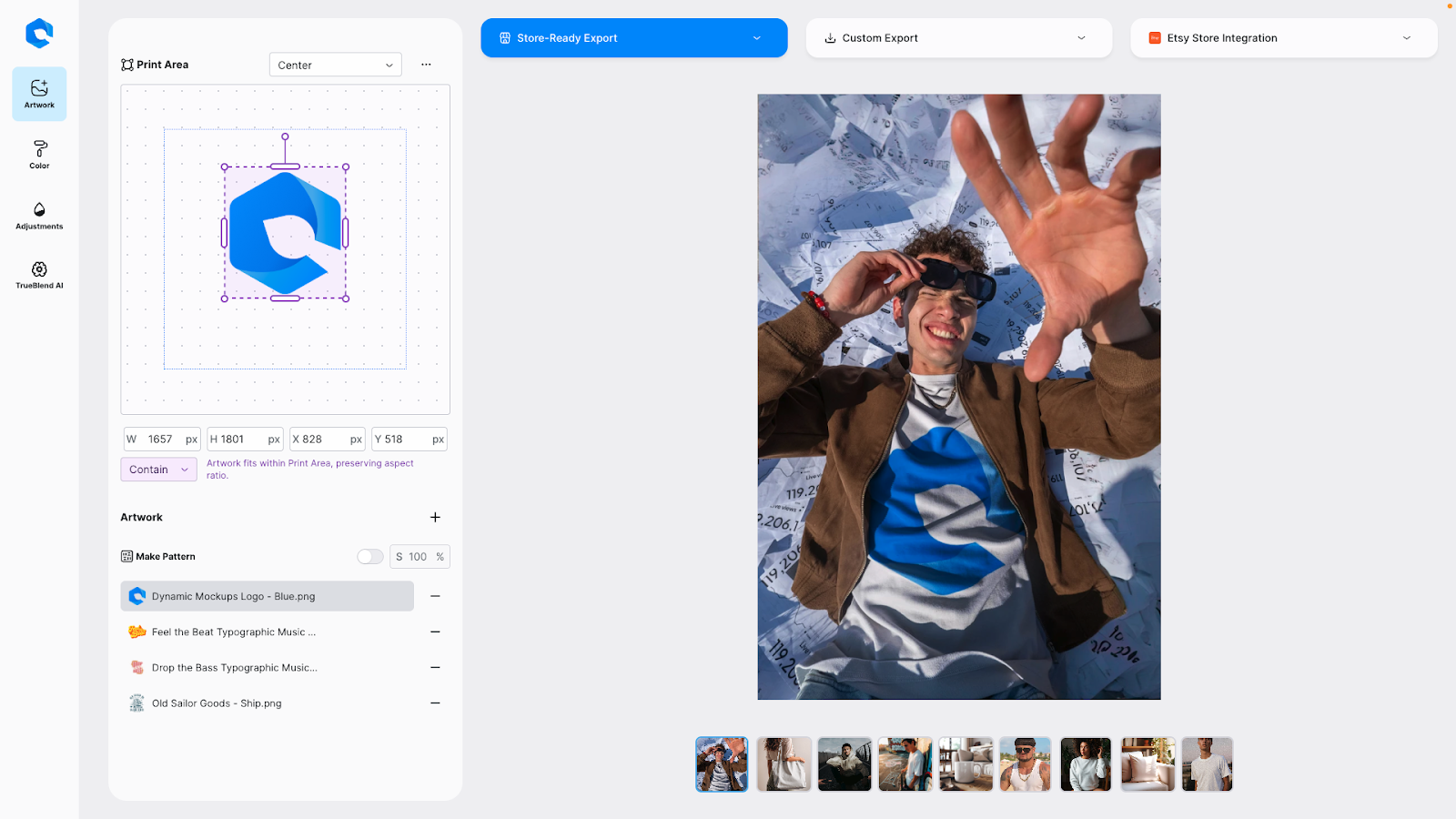Expand the Custom Export dropdown chevron
The image size is (1456, 819).
point(1081,37)
